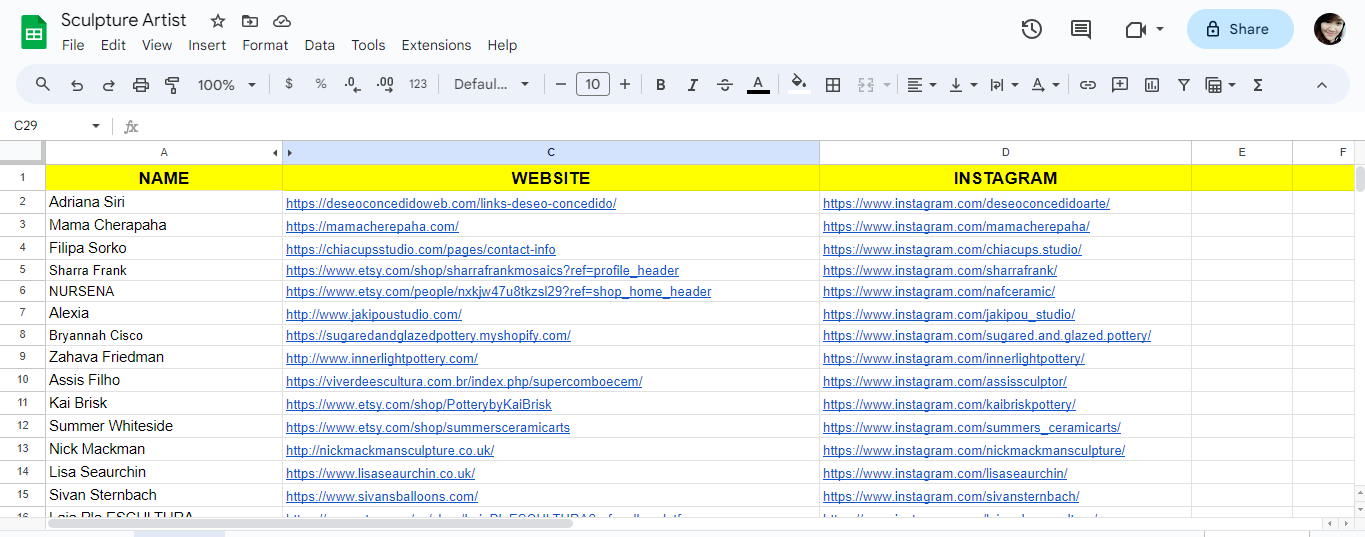This screenshot has width=1365, height=537.
Task: Open version history clock icon
Action: tap(1032, 29)
